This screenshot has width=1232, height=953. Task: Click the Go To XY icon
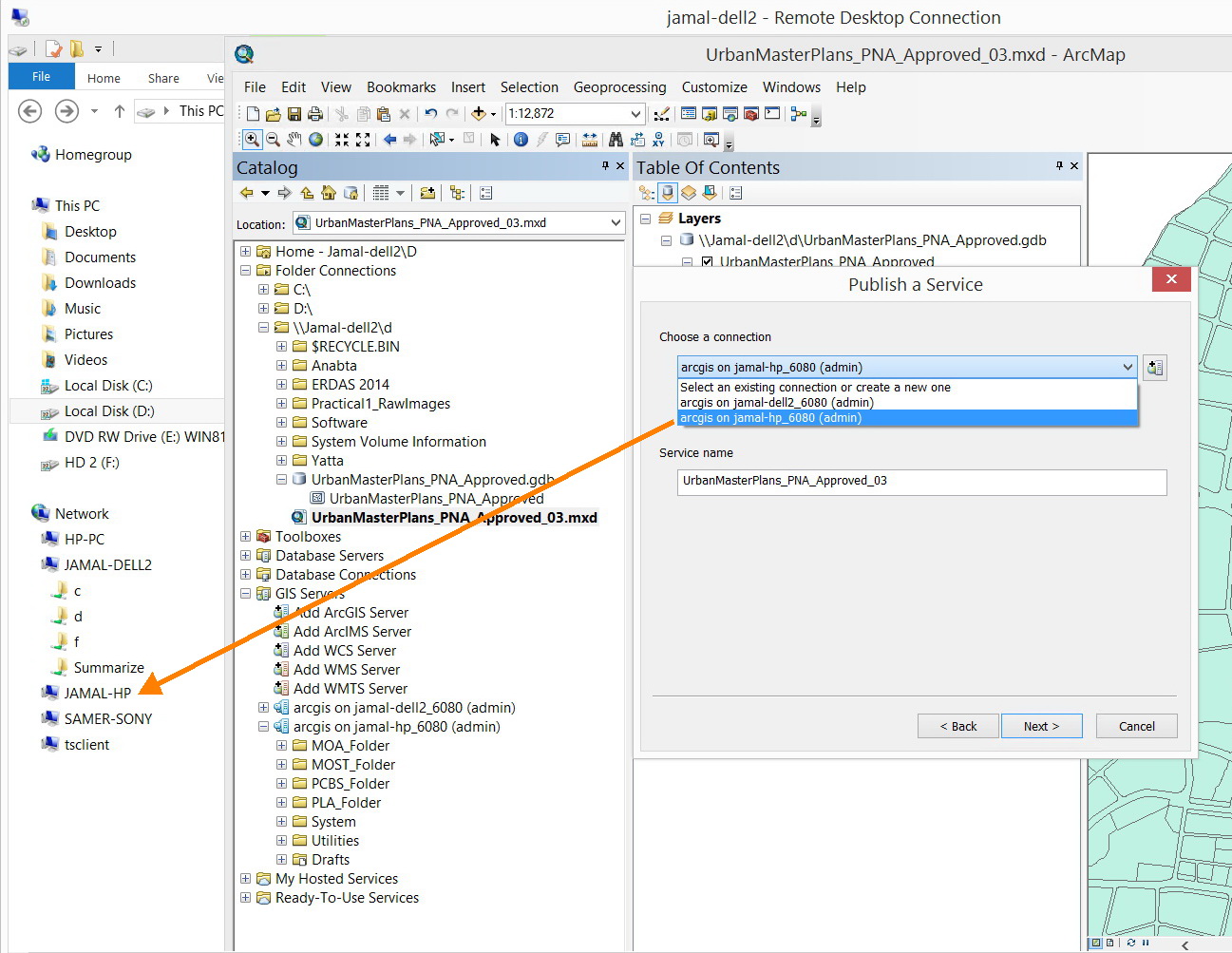pyautogui.click(x=658, y=140)
